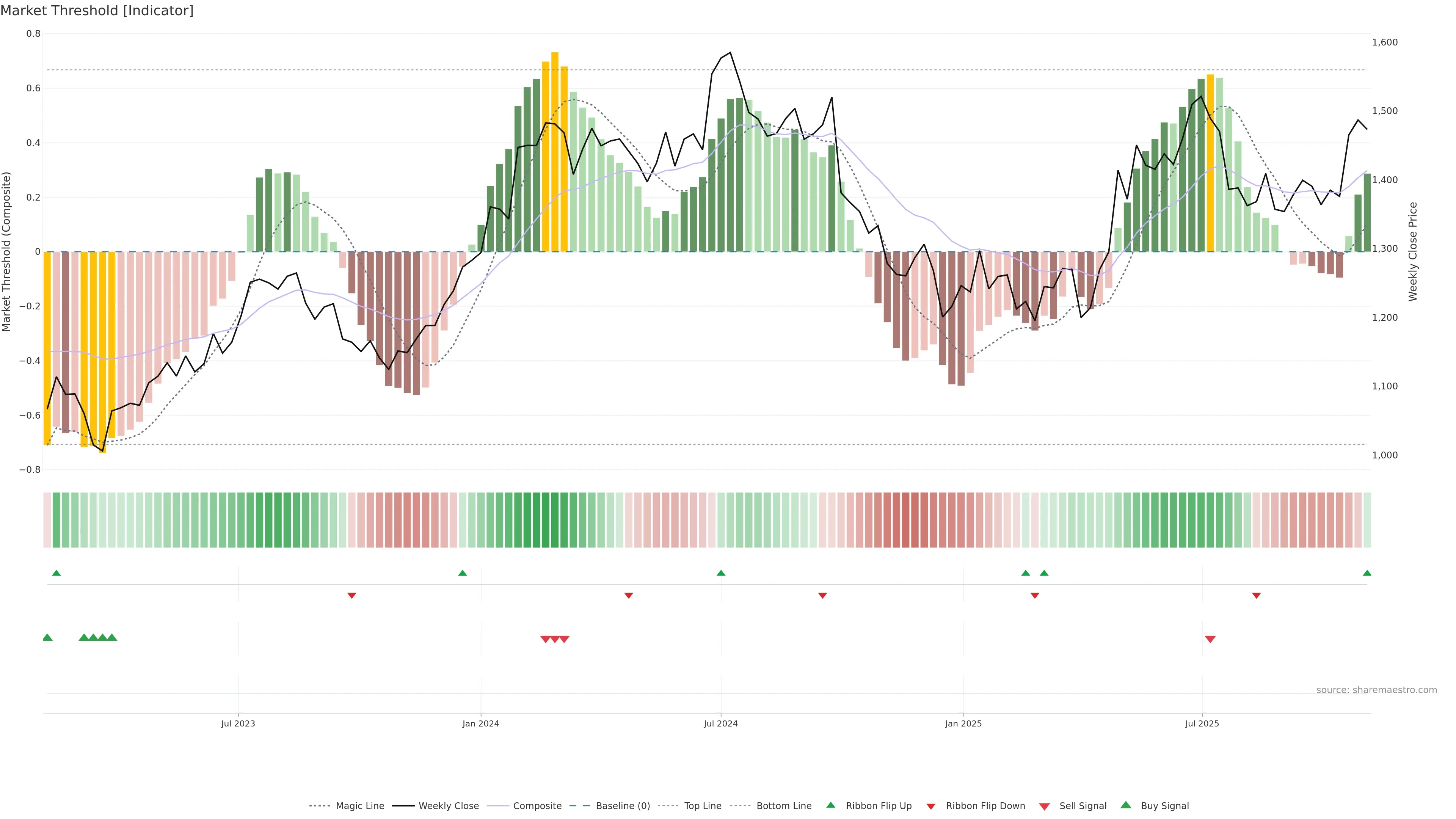Toggle the Top Line legend entry
Image resolution: width=1456 pixels, height=819 pixels.
(x=703, y=806)
